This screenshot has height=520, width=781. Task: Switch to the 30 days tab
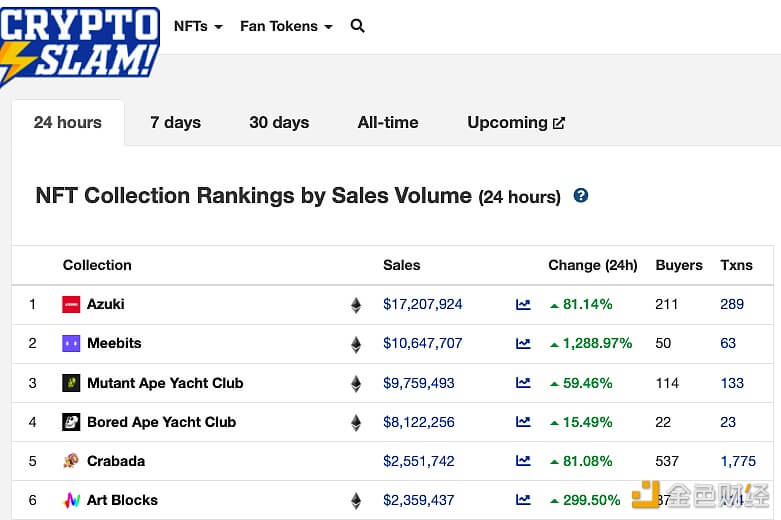pyautogui.click(x=279, y=123)
